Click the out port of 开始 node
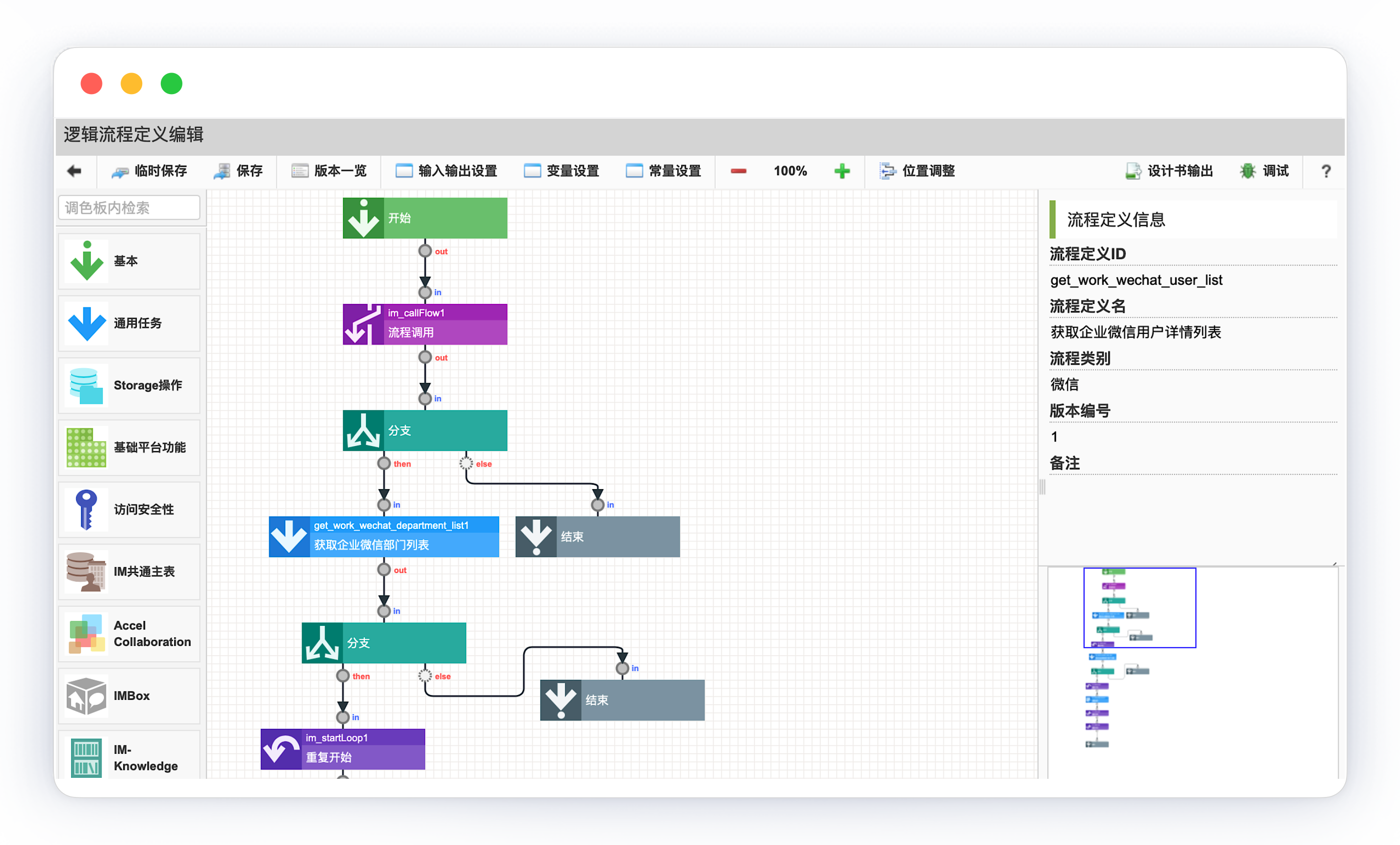This screenshot has height=845, width=1400. (425, 250)
